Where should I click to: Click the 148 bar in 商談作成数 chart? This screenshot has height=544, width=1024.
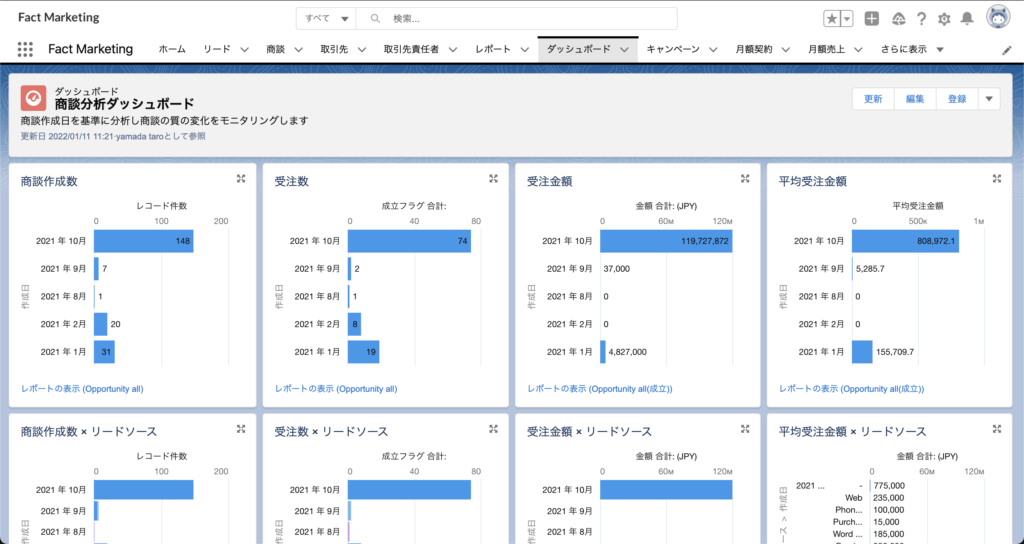(144, 241)
